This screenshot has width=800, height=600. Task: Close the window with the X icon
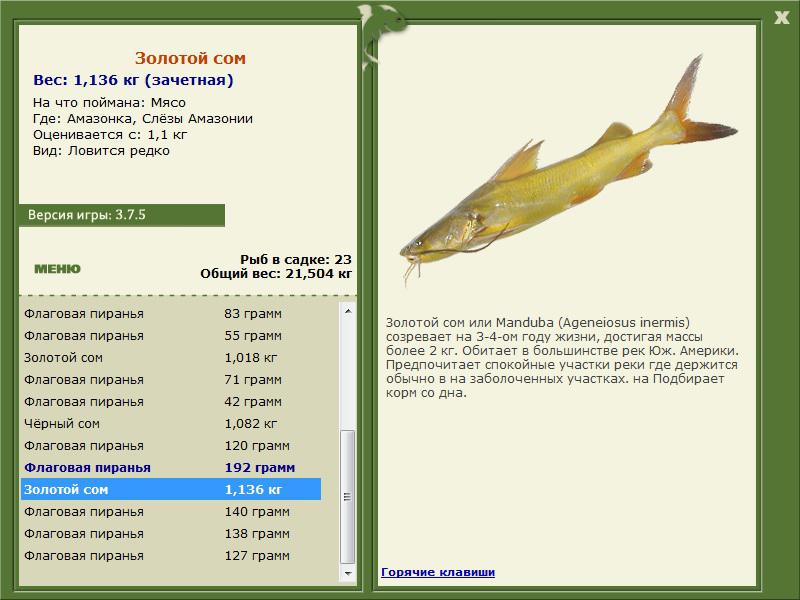(781, 17)
